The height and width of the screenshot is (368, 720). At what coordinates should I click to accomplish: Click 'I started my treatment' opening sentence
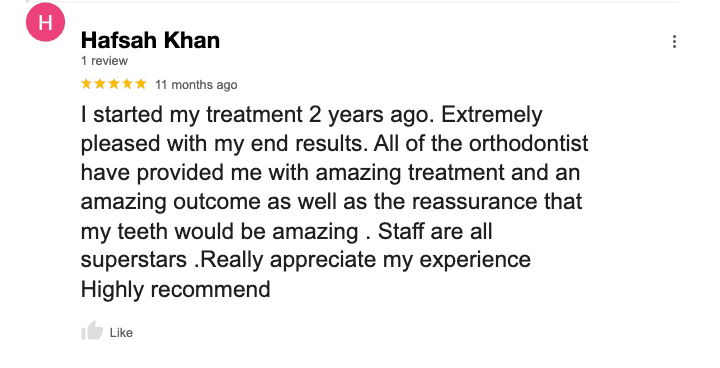(x=191, y=114)
